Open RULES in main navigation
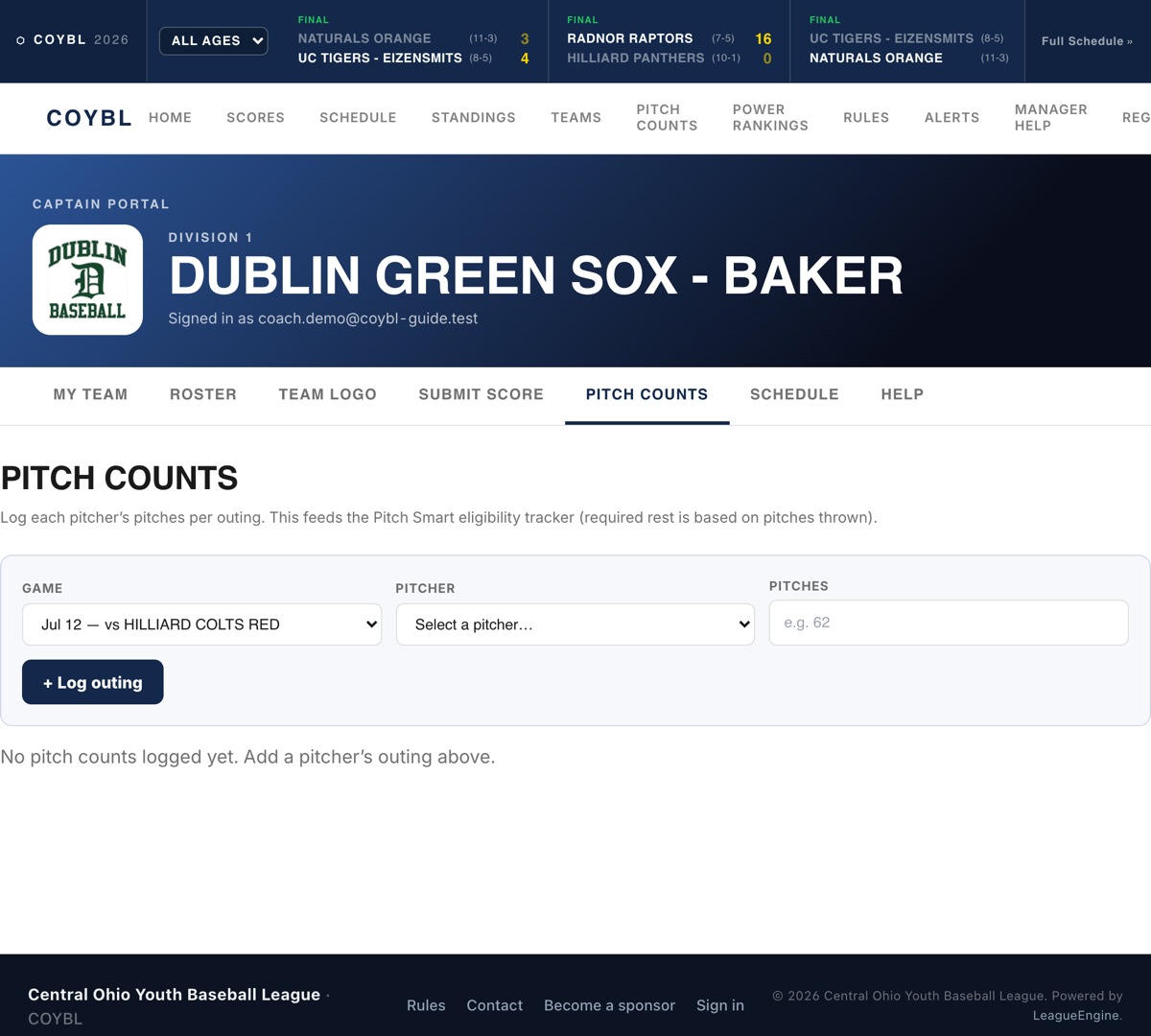Screen dimensions: 1151x1036 point(866,117)
